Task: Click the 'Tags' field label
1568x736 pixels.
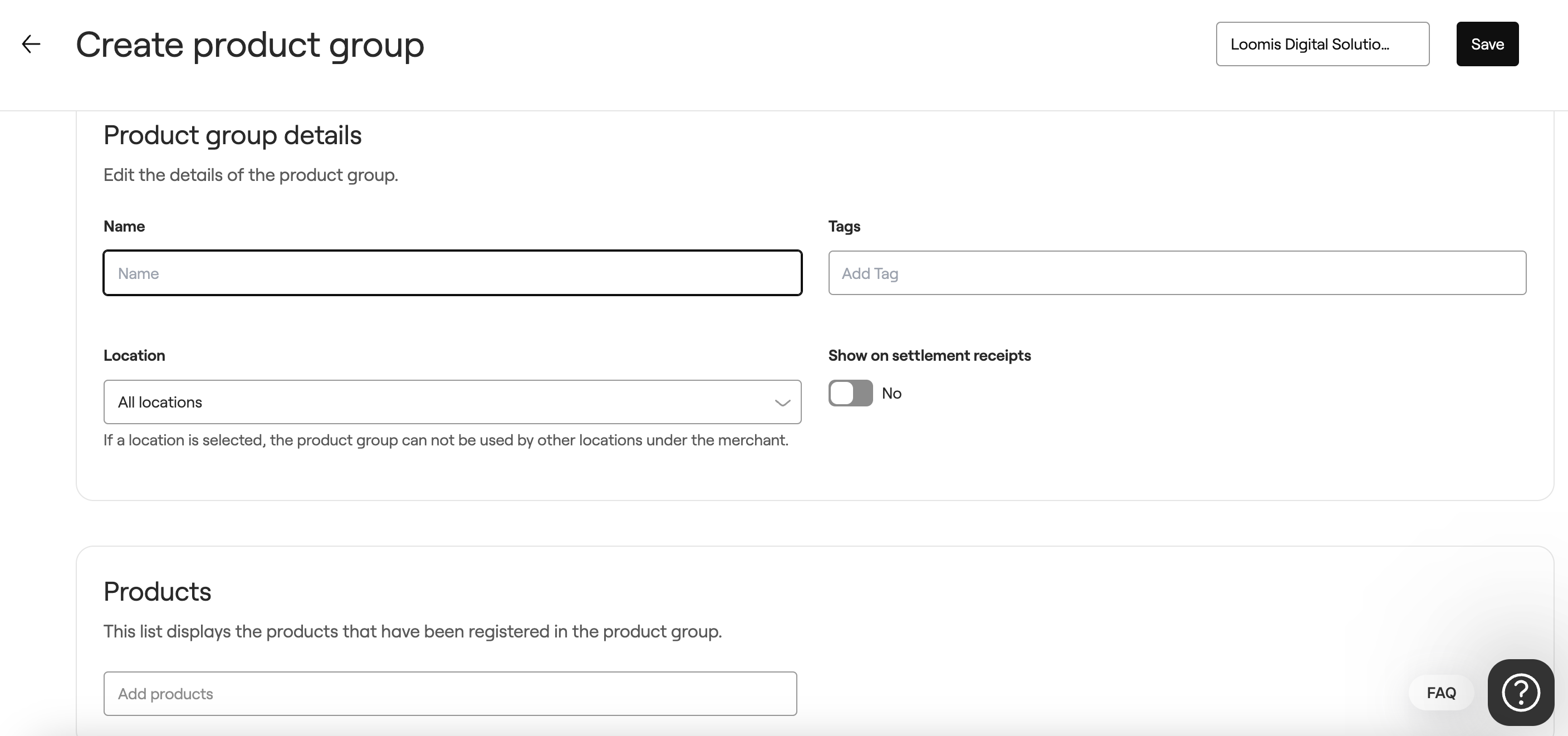Action: [x=844, y=227]
